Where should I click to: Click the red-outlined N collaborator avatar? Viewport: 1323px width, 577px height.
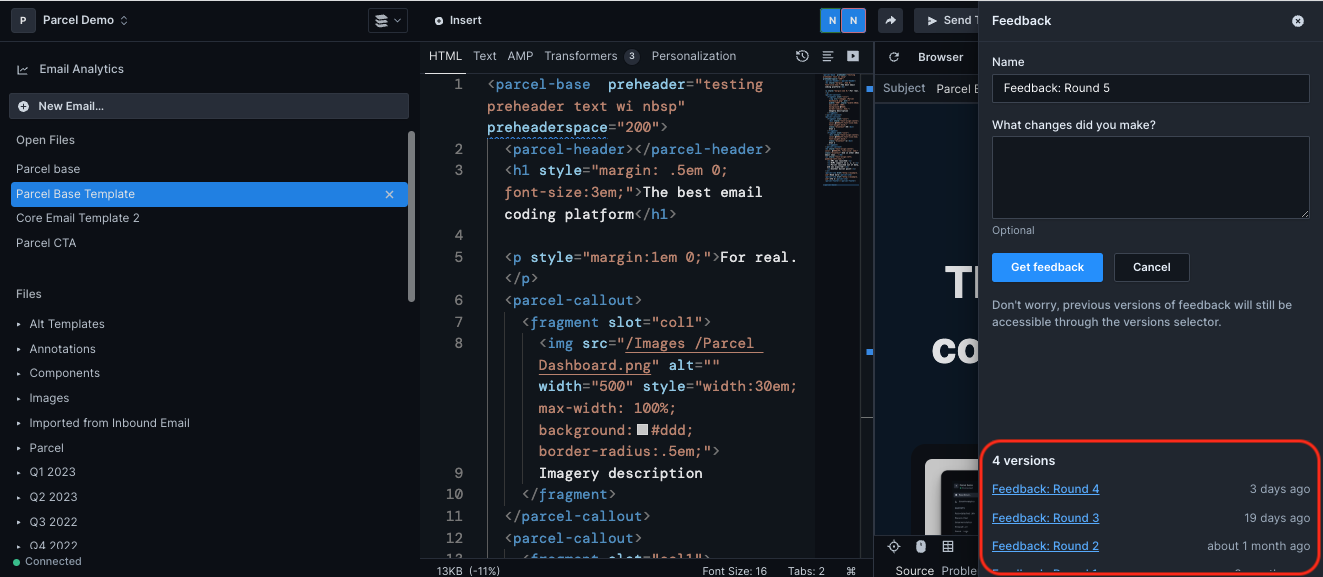click(853, 20)
